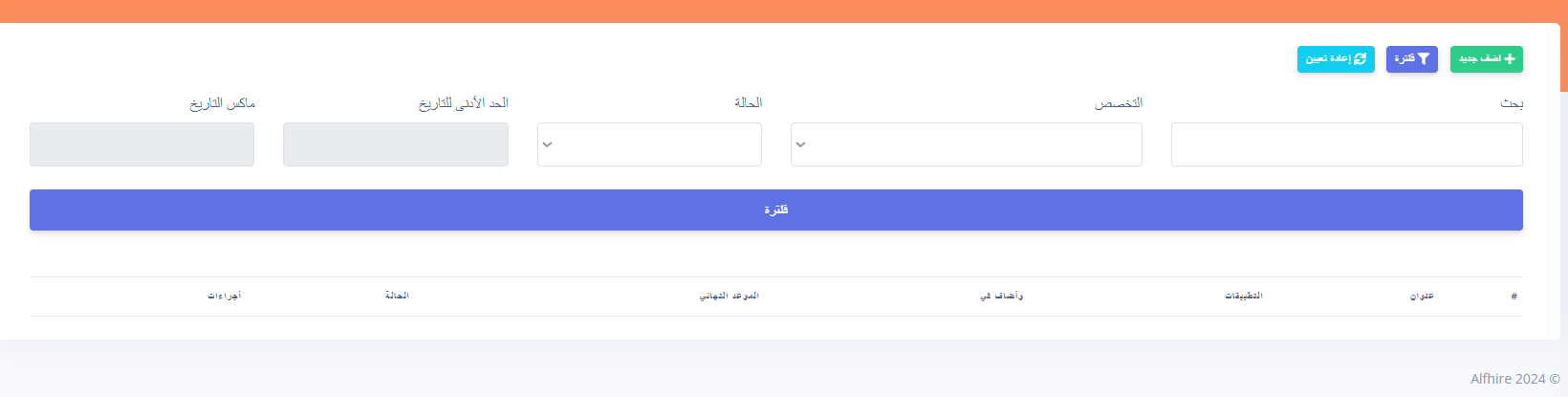Expand the التخصص dropdown
This screenshot has height=397, width=1568.
(967, 144)
